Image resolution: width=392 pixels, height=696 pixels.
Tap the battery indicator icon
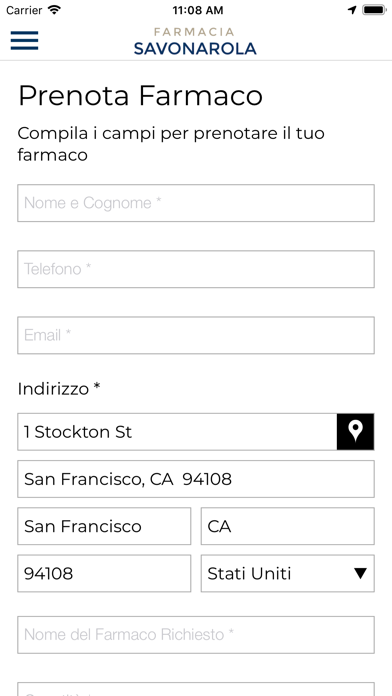[x=374, y=10]
